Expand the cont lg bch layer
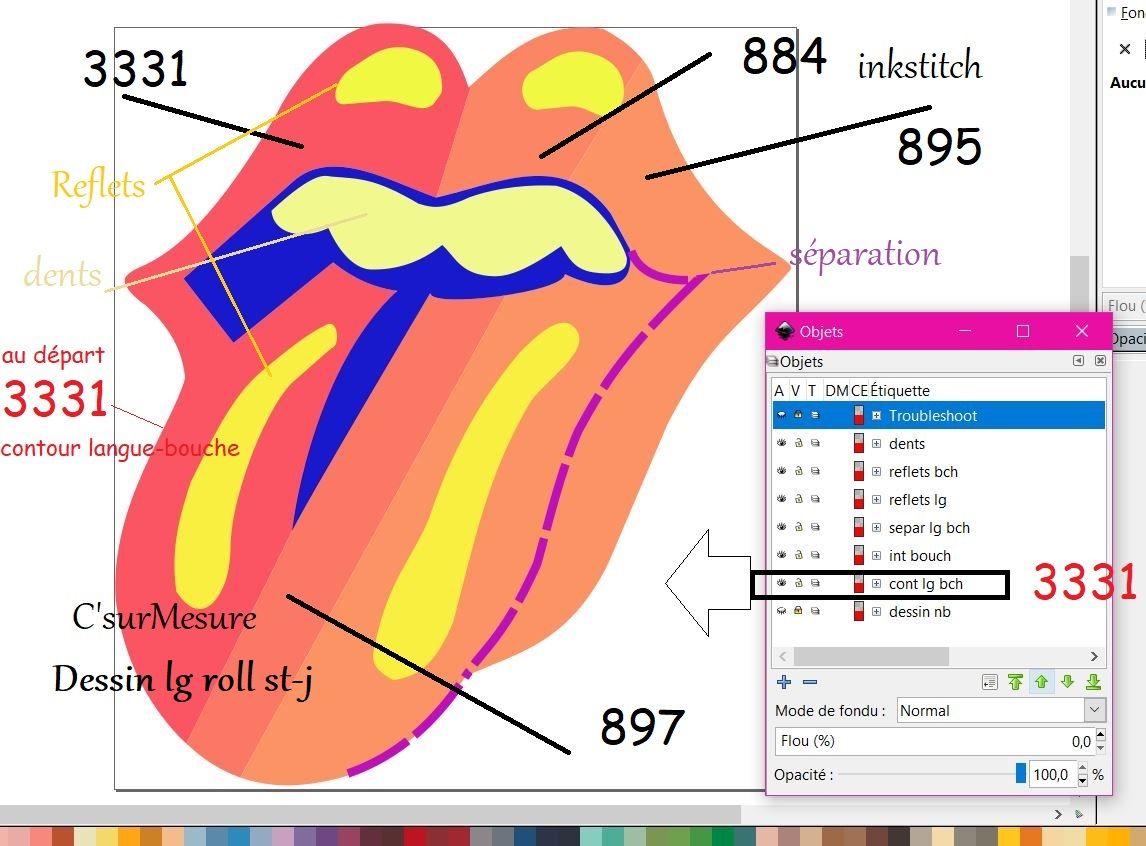This screenshot has height=846, width=1146. pos(876,583)
